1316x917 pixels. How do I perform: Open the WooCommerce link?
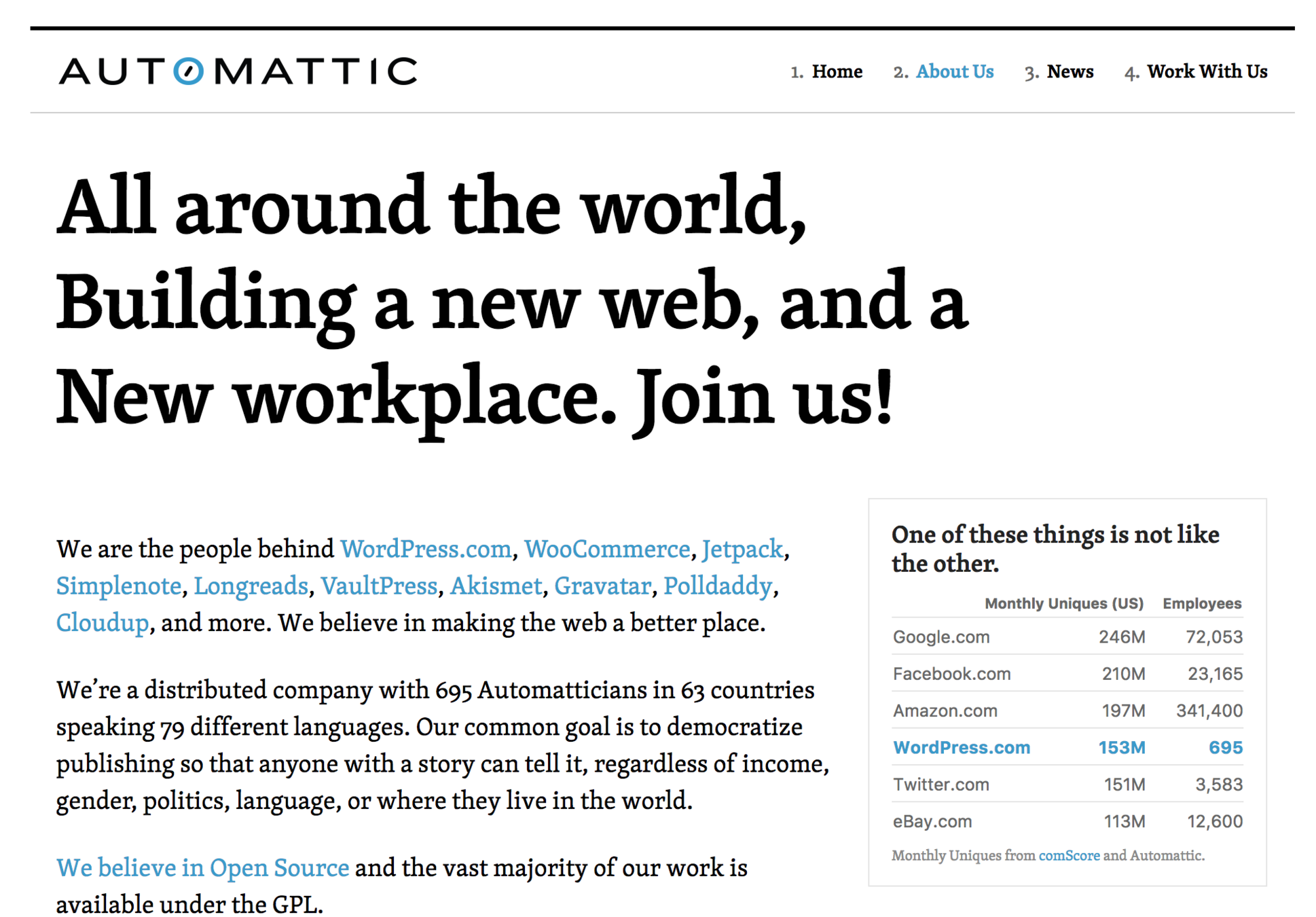point(606,549)
